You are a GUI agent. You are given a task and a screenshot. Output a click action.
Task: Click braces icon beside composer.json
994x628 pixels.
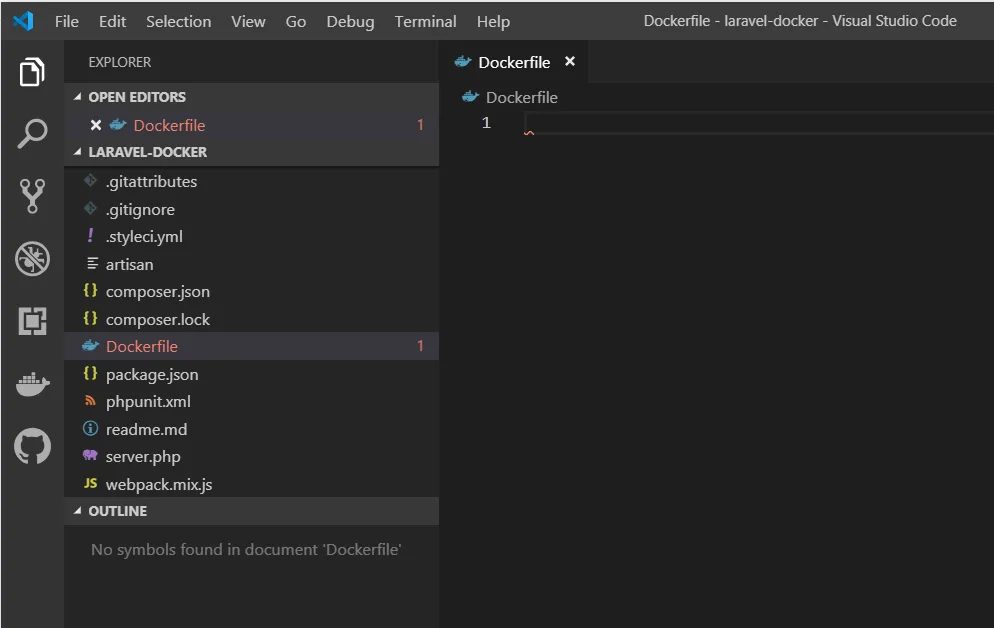(x=91, y=291)
